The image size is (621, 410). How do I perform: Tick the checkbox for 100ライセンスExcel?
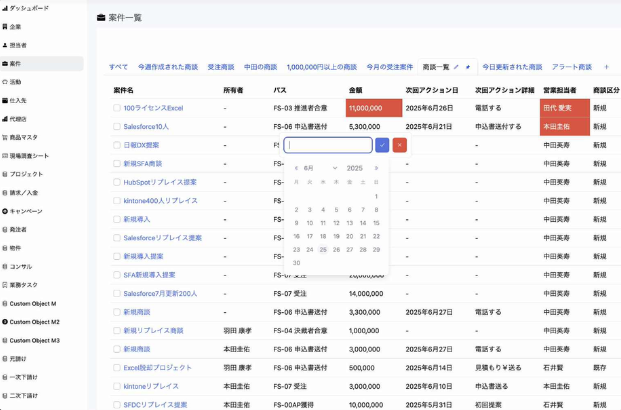point(117,108)
